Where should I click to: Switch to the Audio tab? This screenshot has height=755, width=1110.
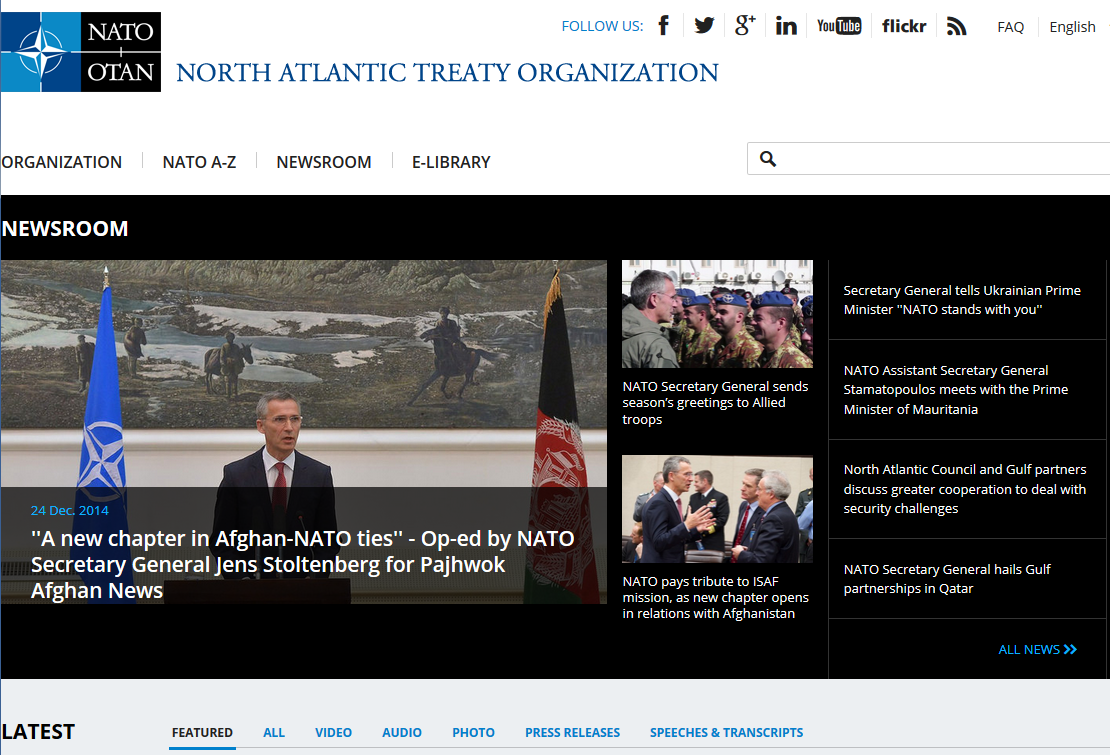402,732
